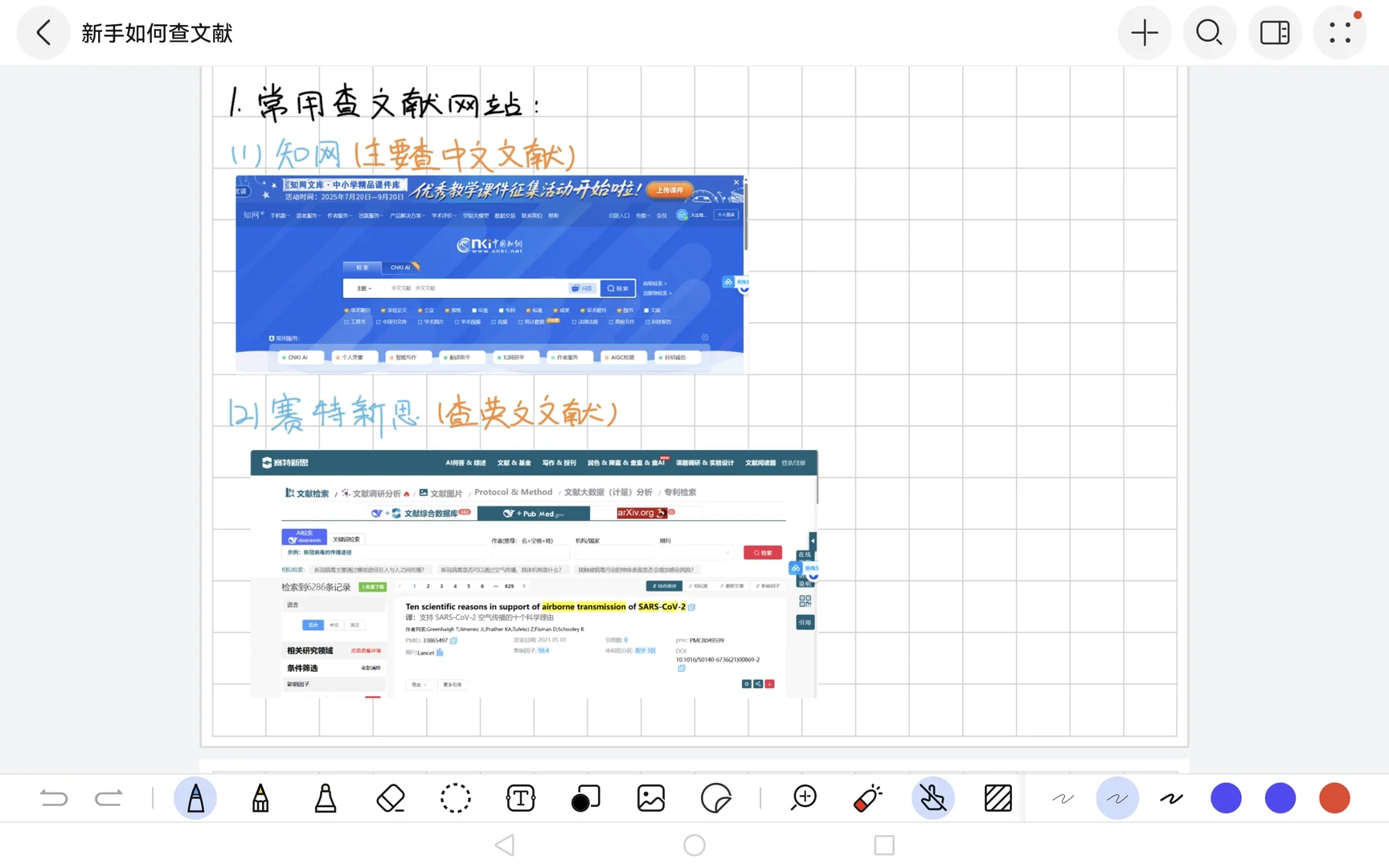Tap the note title 新手如何查文献
This screenshot has width=1389, height=868.
157,33
